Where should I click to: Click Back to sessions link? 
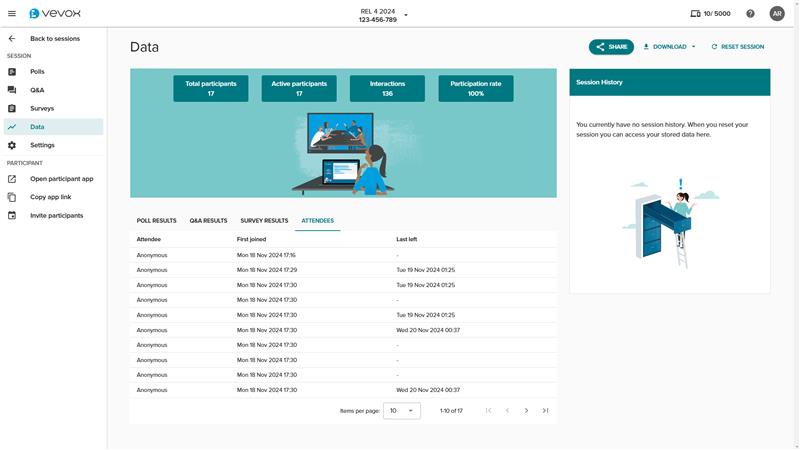(55, 39)
